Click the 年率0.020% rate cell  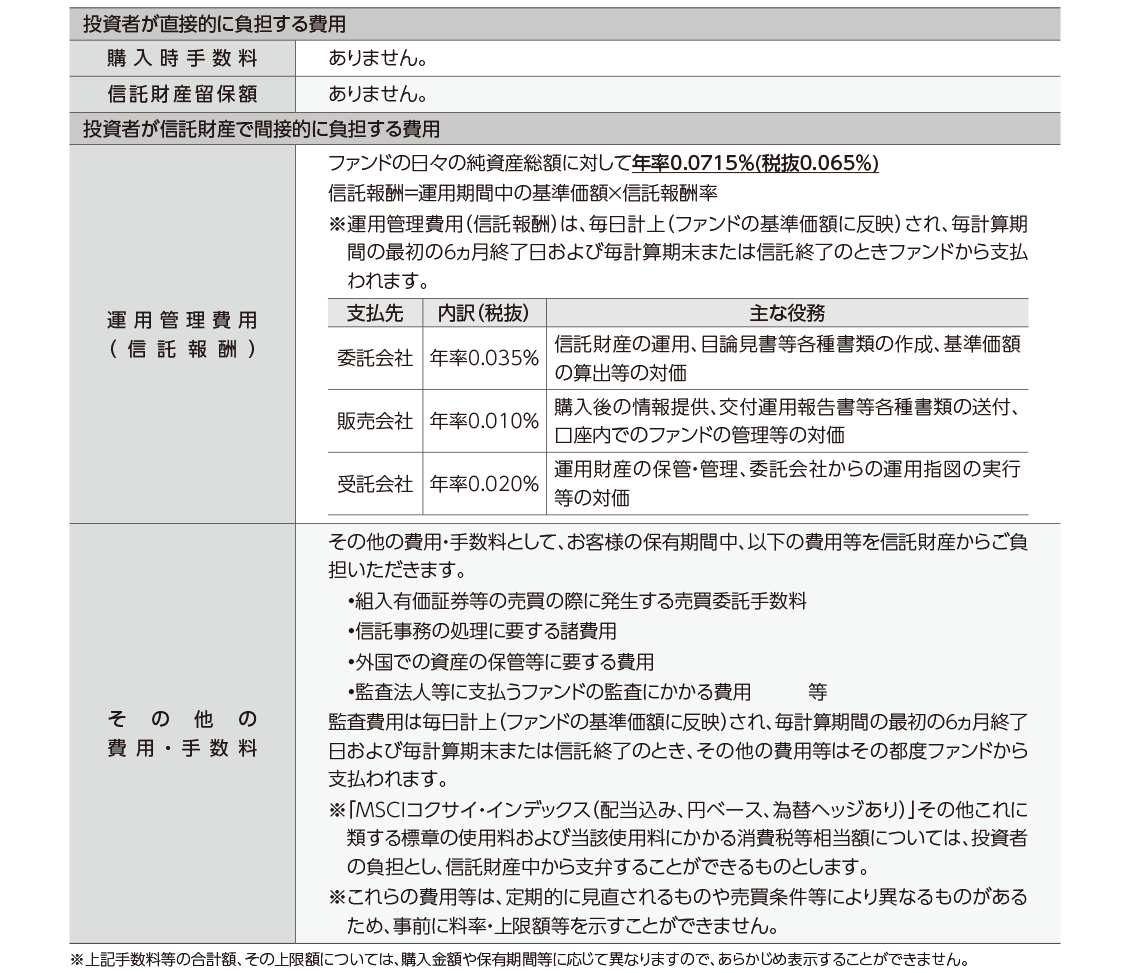click(484, 484)
